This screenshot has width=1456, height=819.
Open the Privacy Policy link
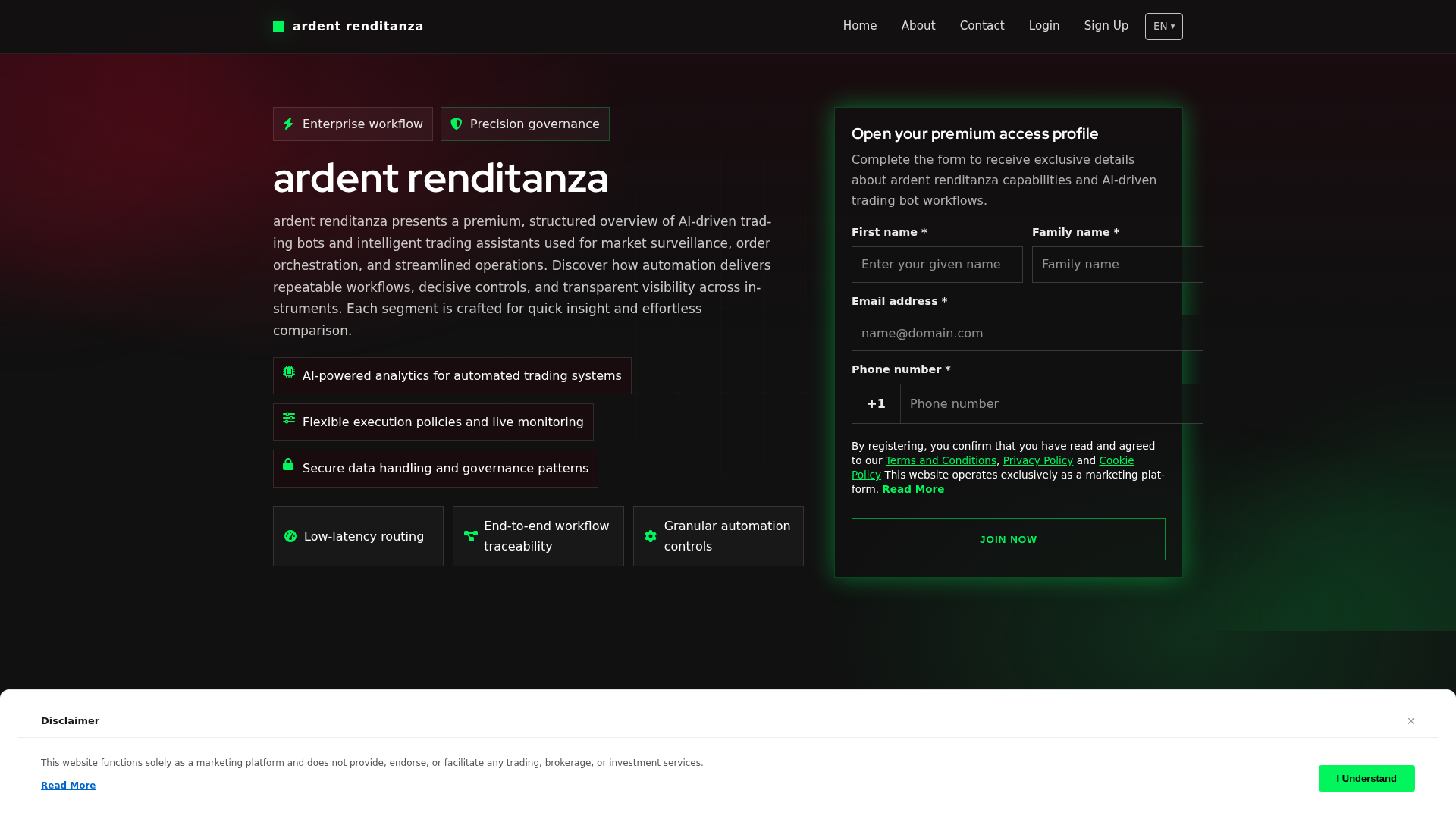click(1037, 460)
